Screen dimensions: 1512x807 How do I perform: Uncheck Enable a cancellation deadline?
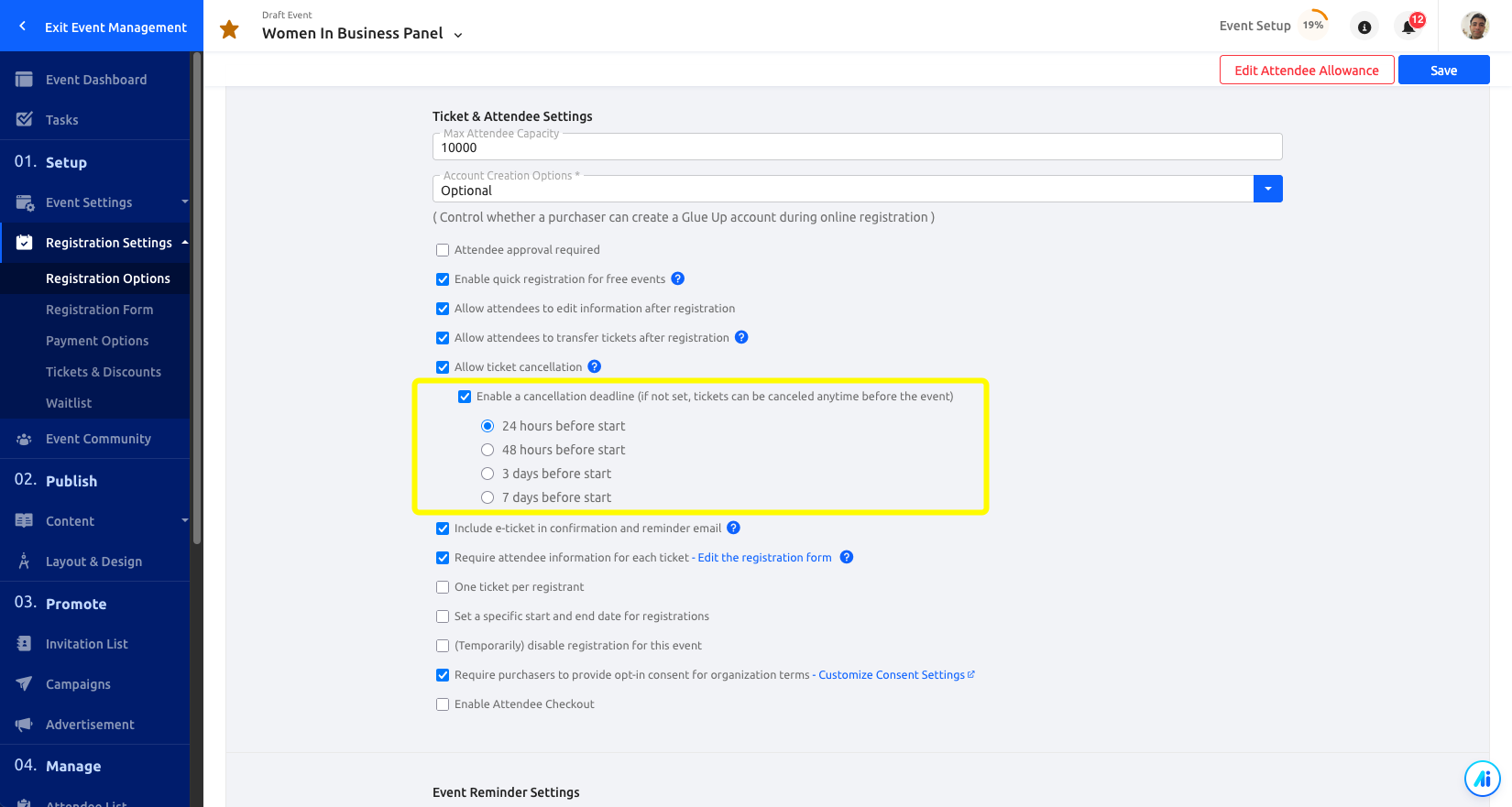465,397
